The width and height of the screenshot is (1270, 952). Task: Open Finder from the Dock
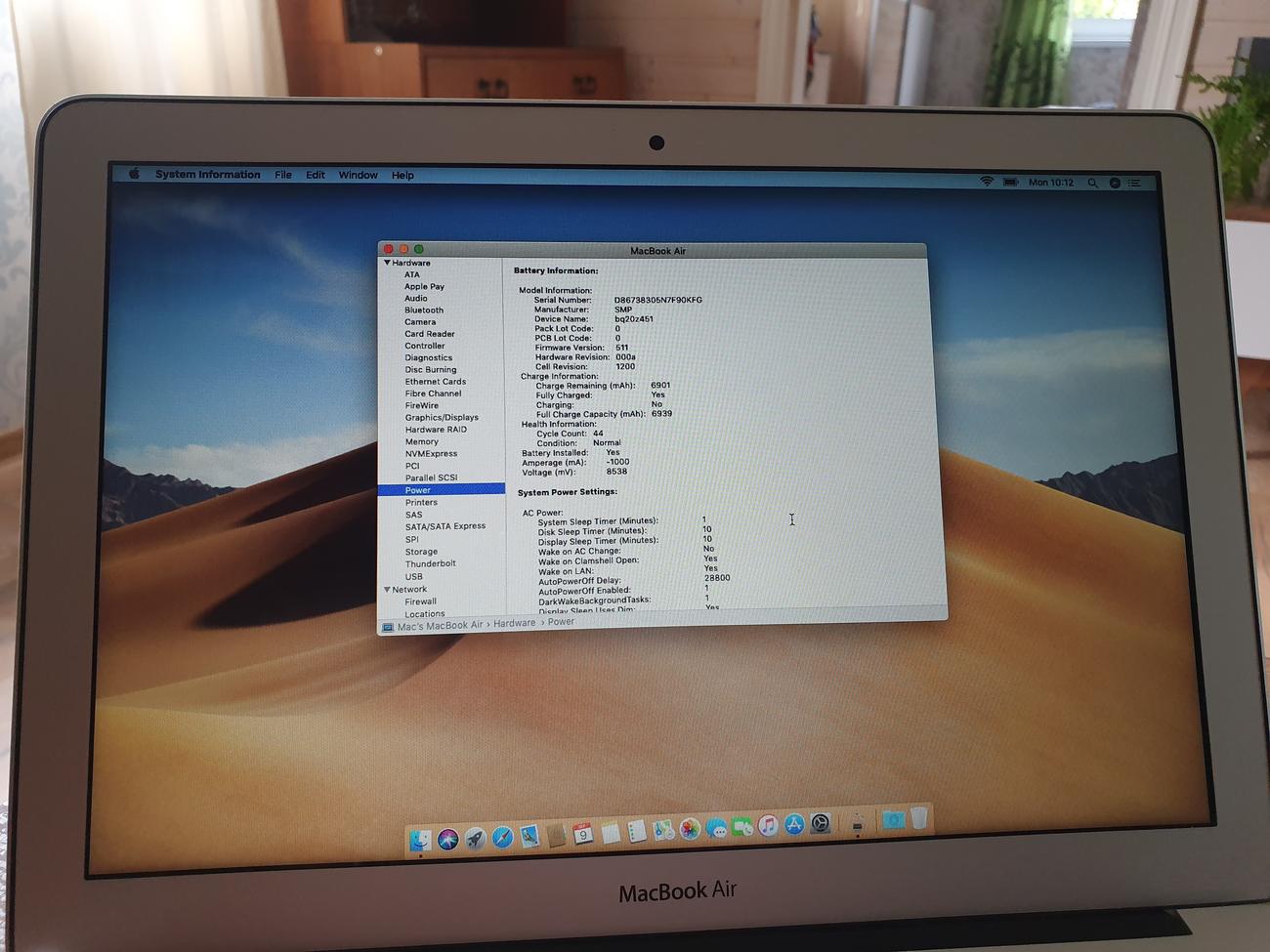pos(420,841)
